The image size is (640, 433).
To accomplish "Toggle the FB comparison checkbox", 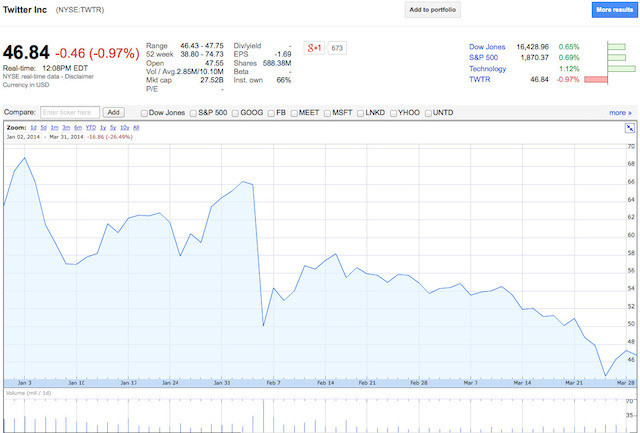I will [x=271, y=113].
